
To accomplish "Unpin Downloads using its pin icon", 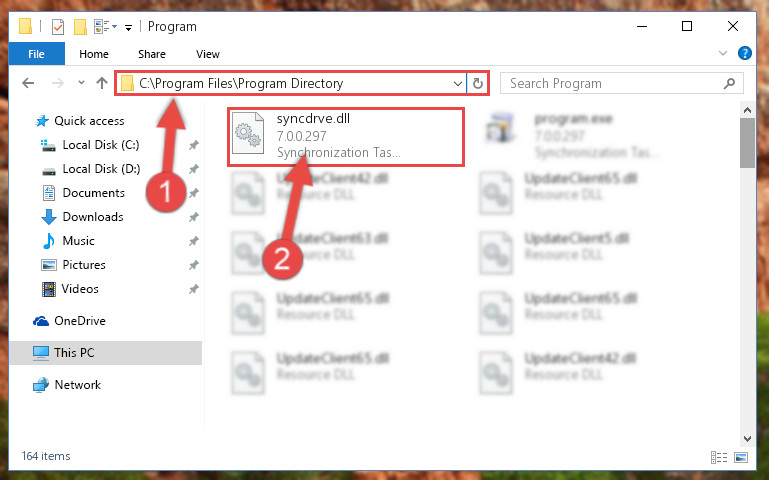I will [x=193, y=217].
